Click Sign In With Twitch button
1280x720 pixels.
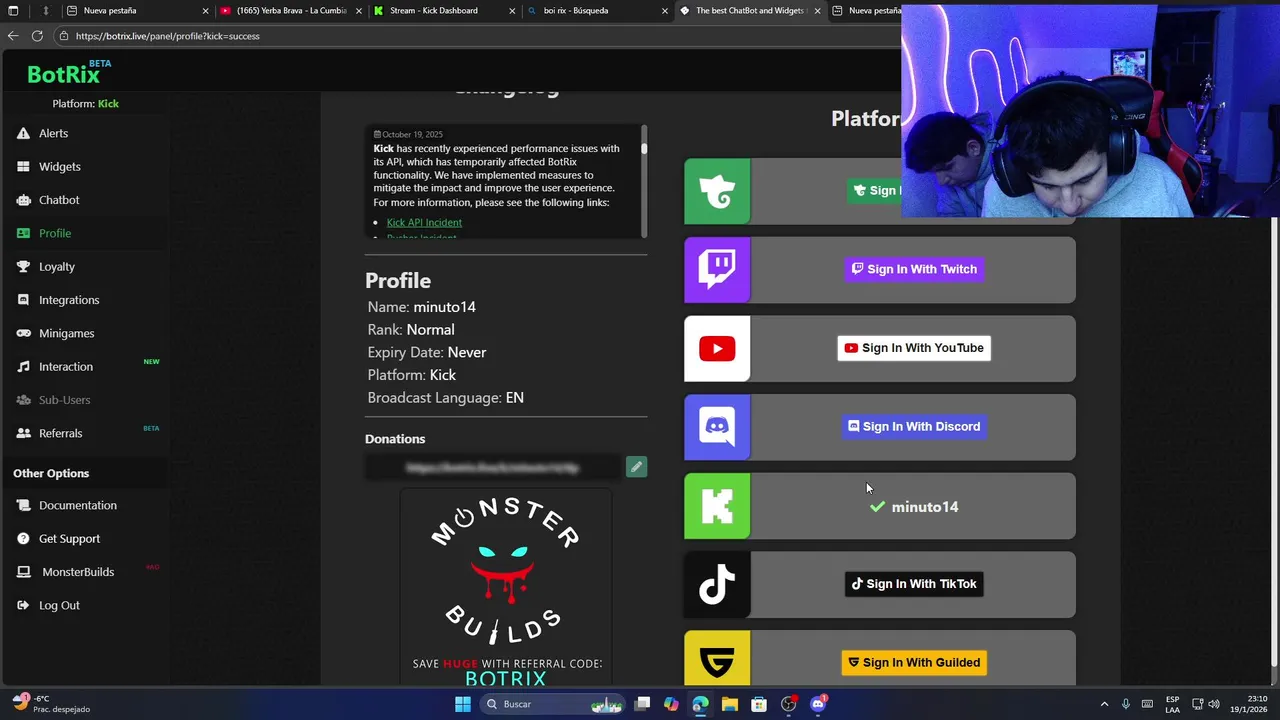(x=914, y=269)
